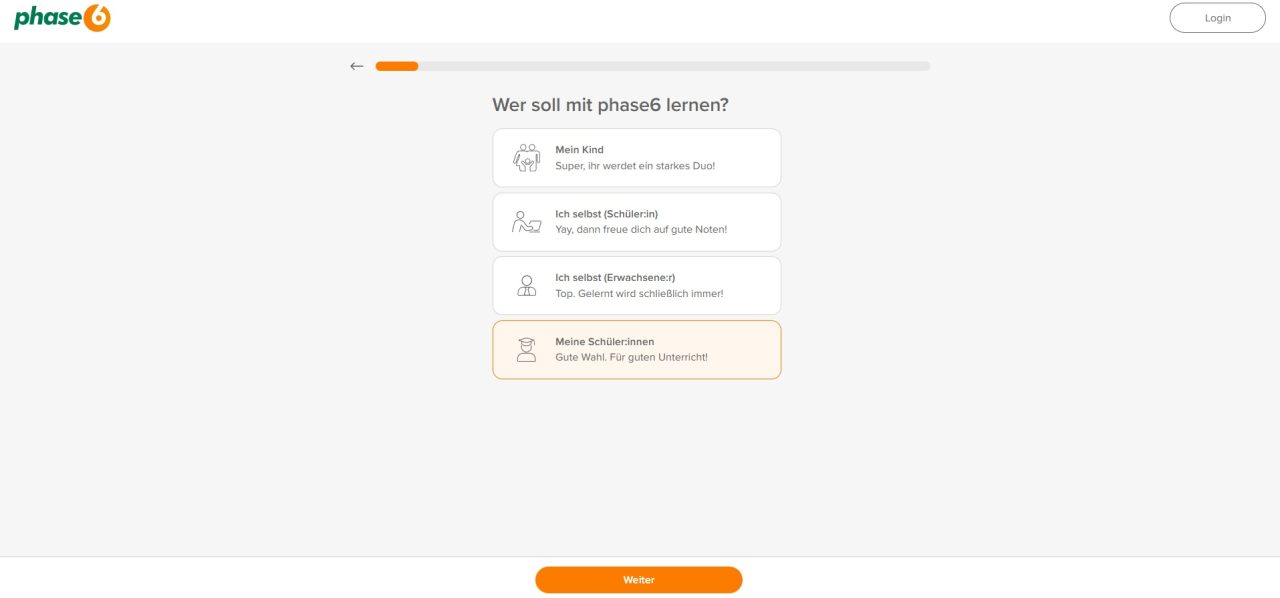
Task: Choose 'Ich selbst (Erwachsene:r)' option
Action: point(637,285)
